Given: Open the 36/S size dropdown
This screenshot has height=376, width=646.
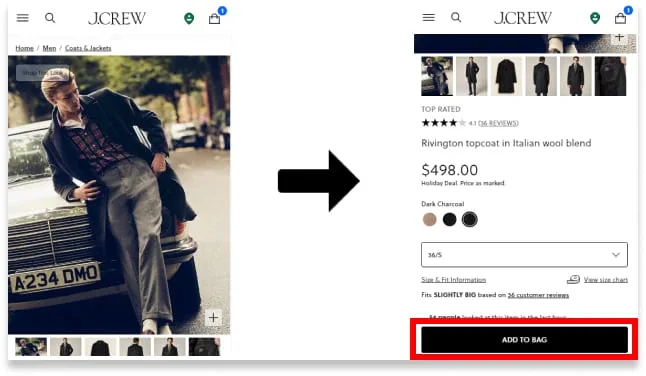Looking at the screenshot, I should (524, 255).
